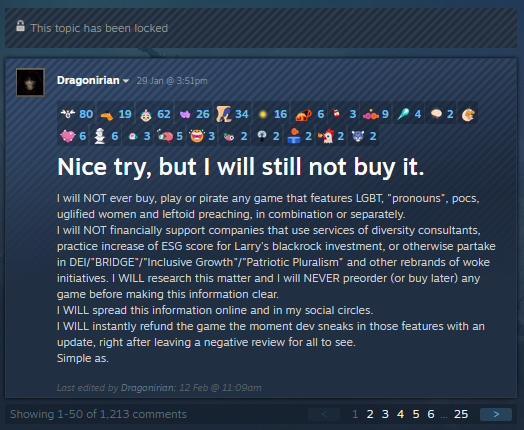Click the tiger face award showing 2
Image resolution: width=524 pixels, height=430 pixels.
point(364,136)
